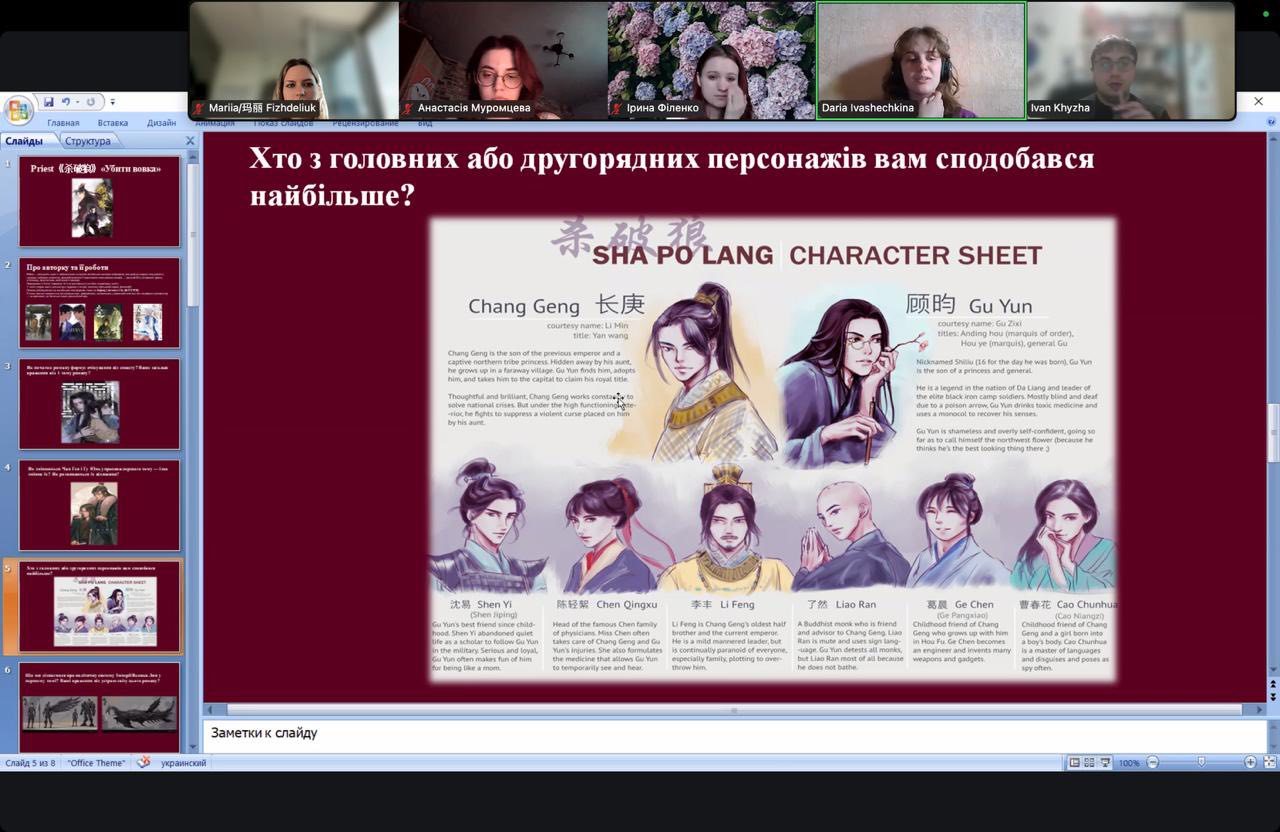Select Анастасія Муромцева video tile

coord(503,60)
